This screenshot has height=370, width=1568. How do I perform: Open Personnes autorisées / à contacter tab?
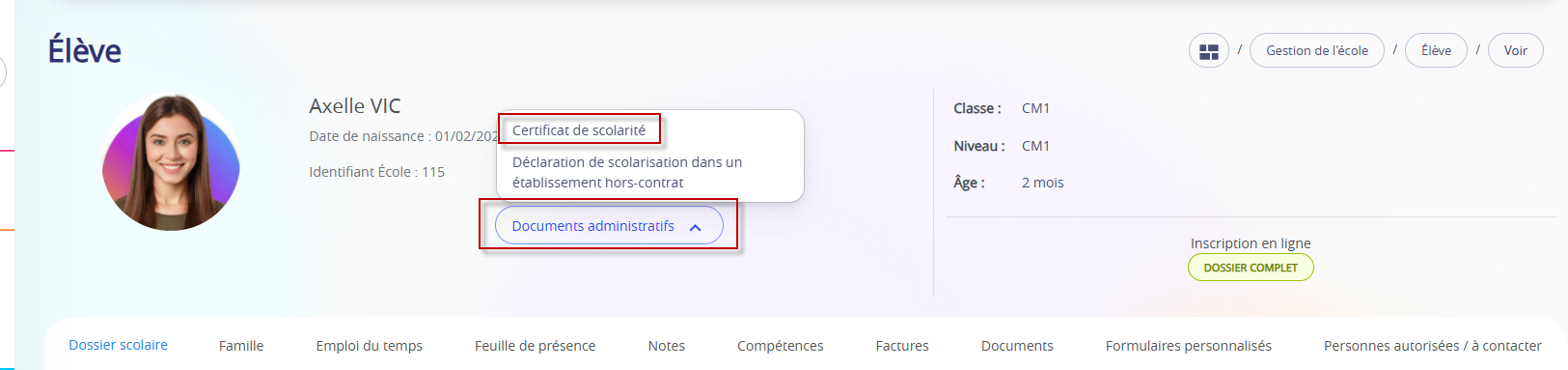[x=1433, y=346]
